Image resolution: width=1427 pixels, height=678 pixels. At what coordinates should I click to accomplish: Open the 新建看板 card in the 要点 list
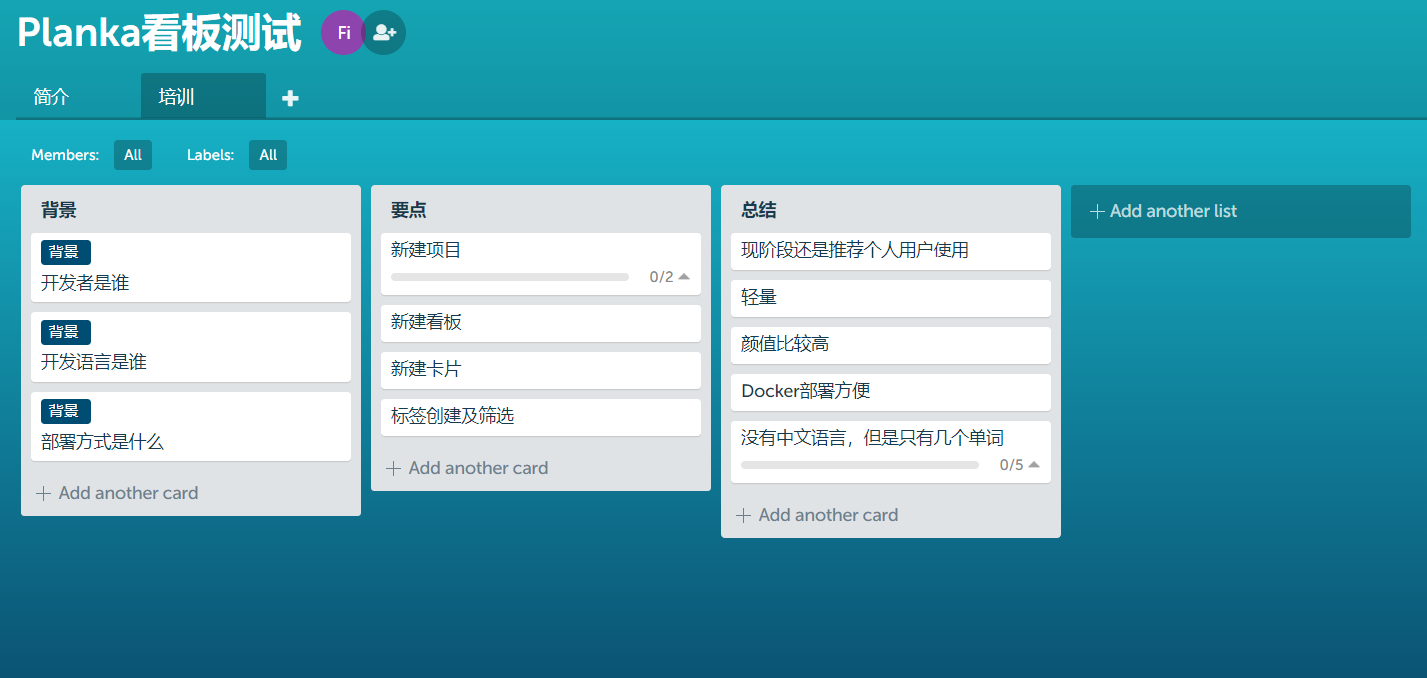pos(540,324)
